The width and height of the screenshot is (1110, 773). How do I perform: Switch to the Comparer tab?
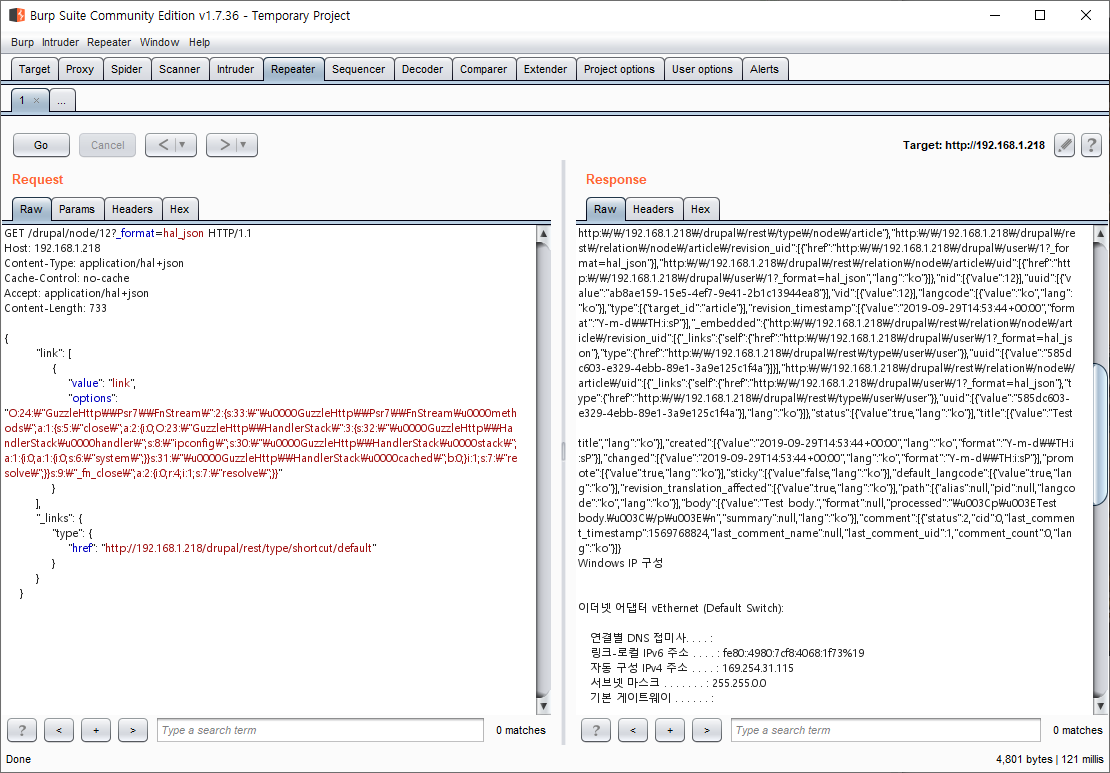point(484,69)
